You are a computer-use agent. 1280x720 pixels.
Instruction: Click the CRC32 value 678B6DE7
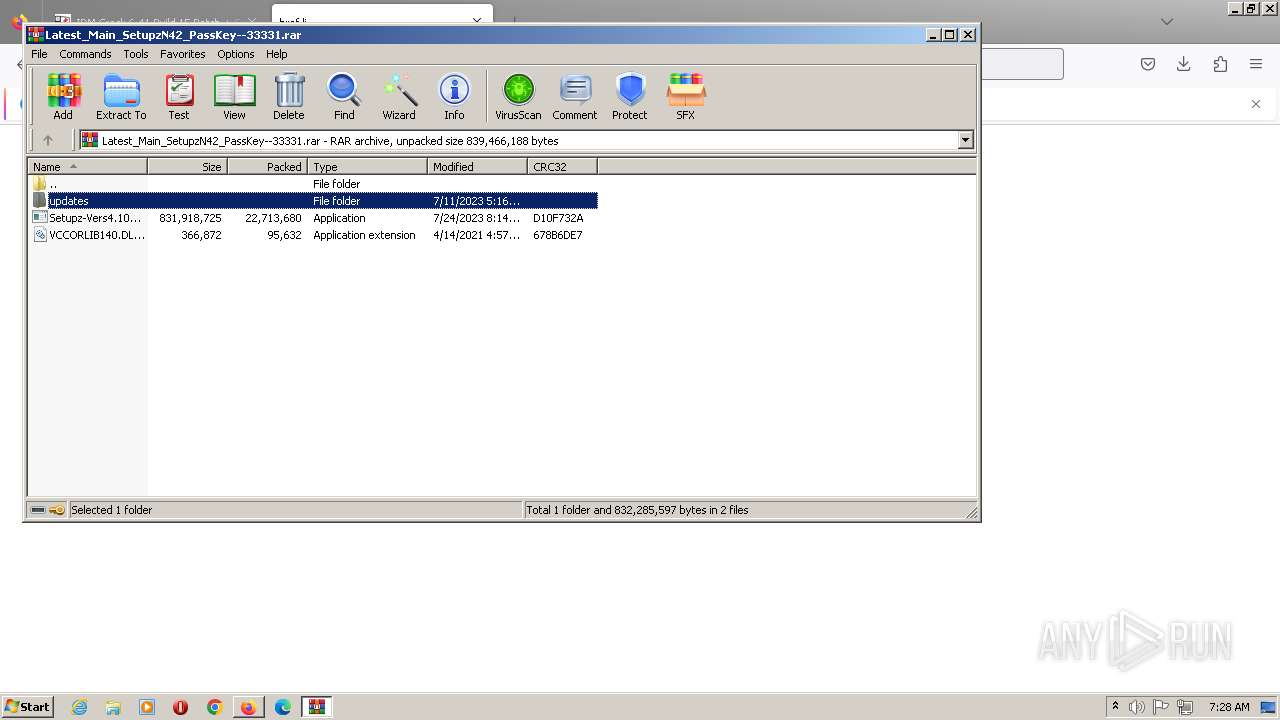(558, 235)
